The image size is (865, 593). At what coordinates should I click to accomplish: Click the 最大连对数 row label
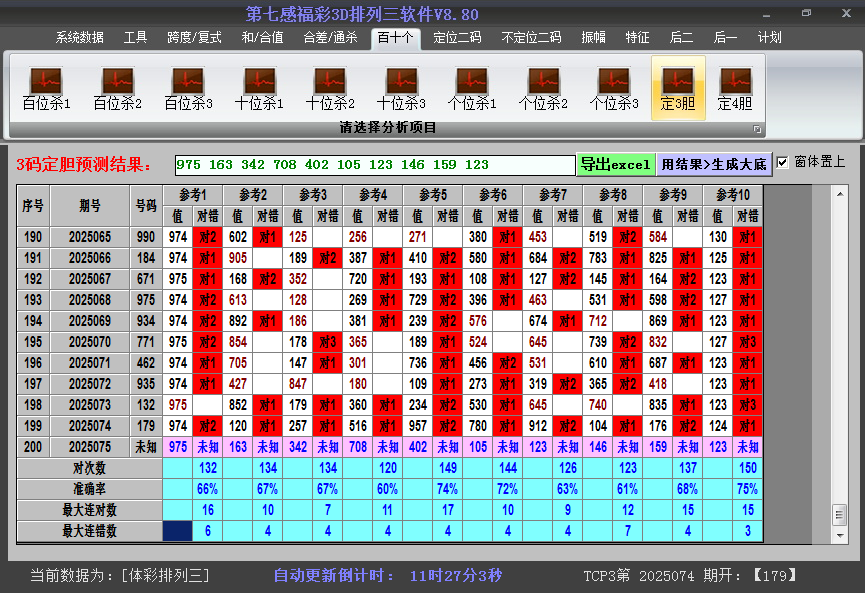click(89, 510)
